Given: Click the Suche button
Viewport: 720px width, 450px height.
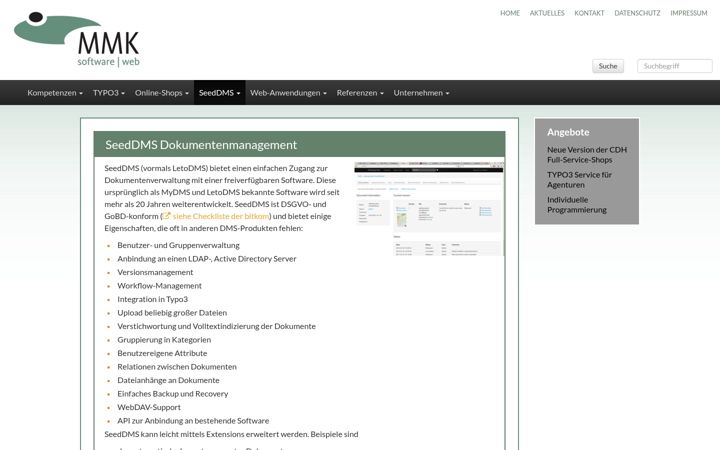Looking at the screenshot, I should (608, 66).
